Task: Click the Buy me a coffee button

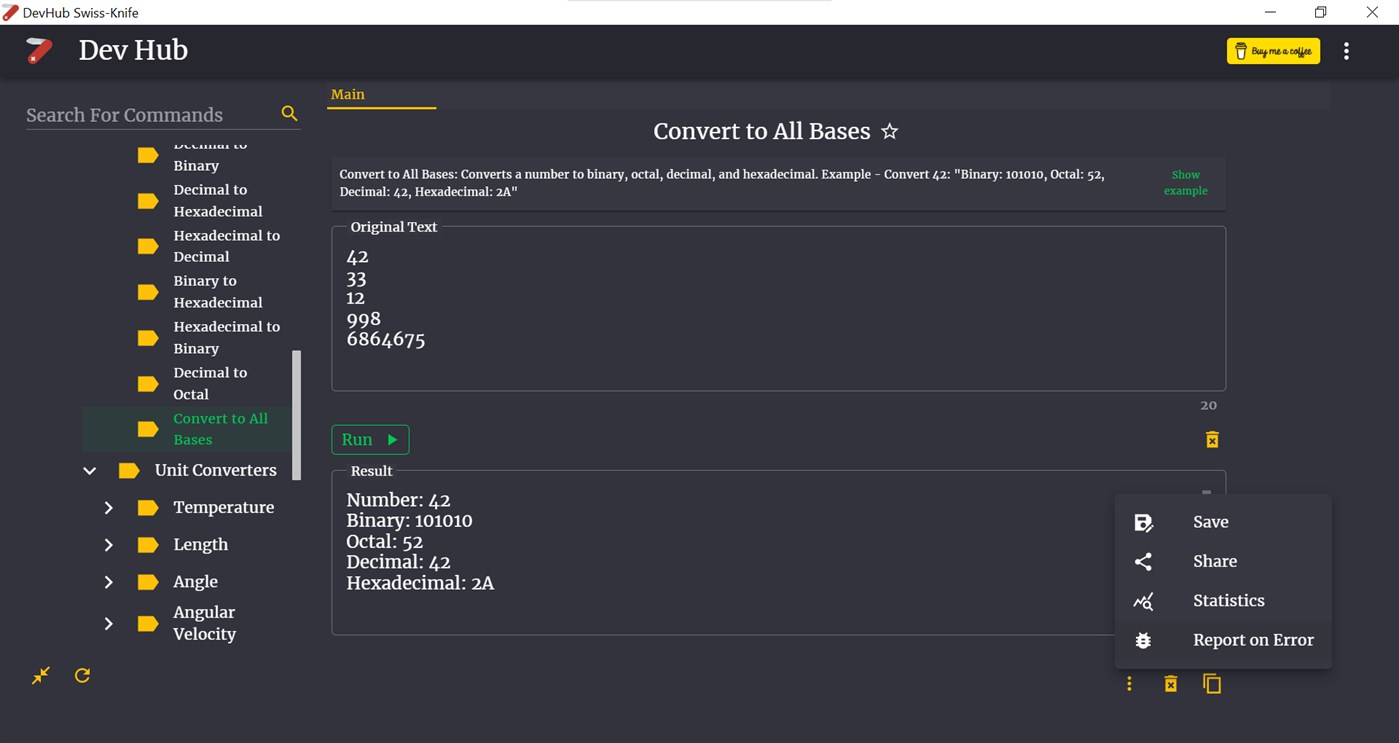Action: 1273,51
